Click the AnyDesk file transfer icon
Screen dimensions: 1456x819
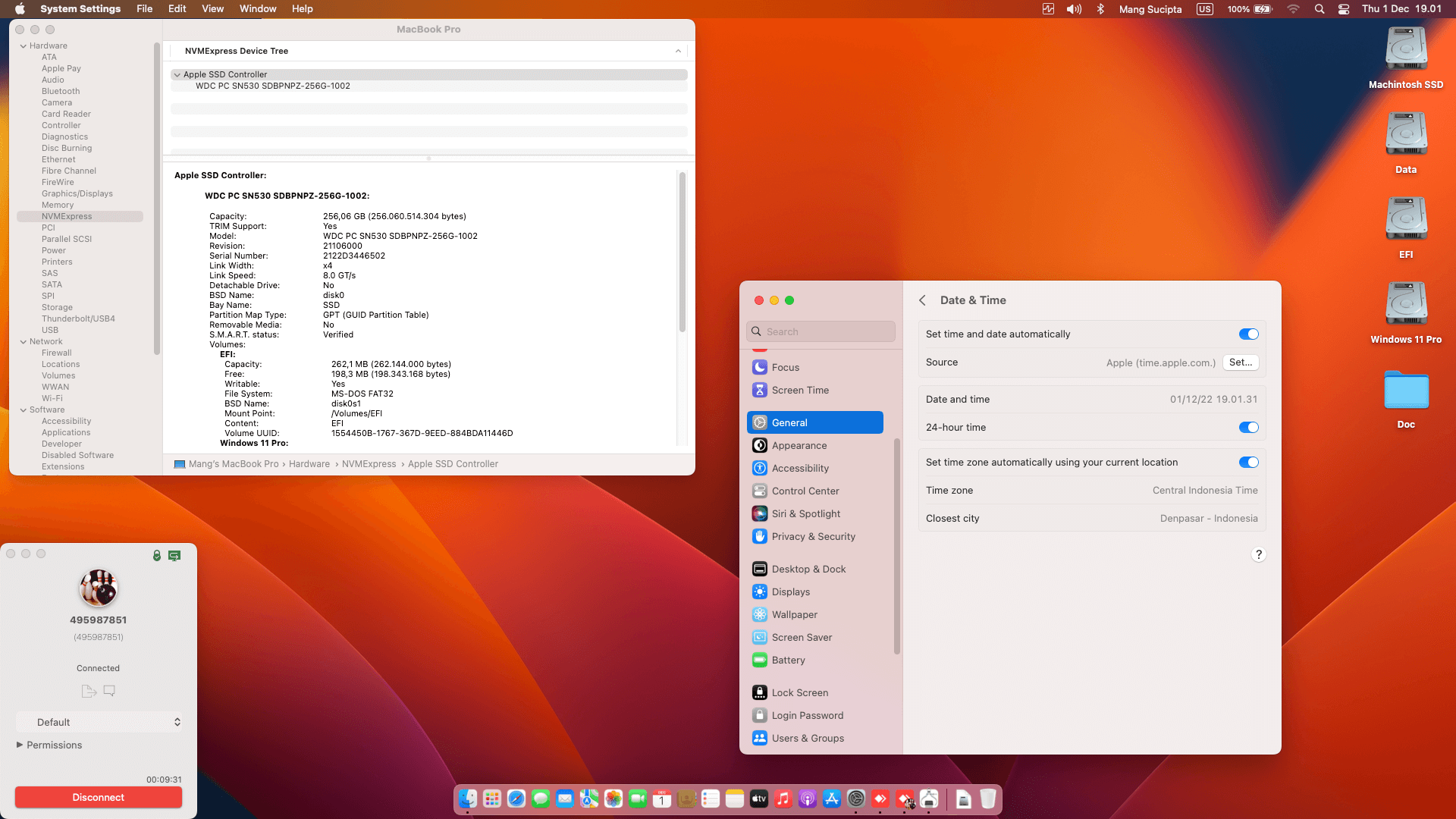point(89,691)
